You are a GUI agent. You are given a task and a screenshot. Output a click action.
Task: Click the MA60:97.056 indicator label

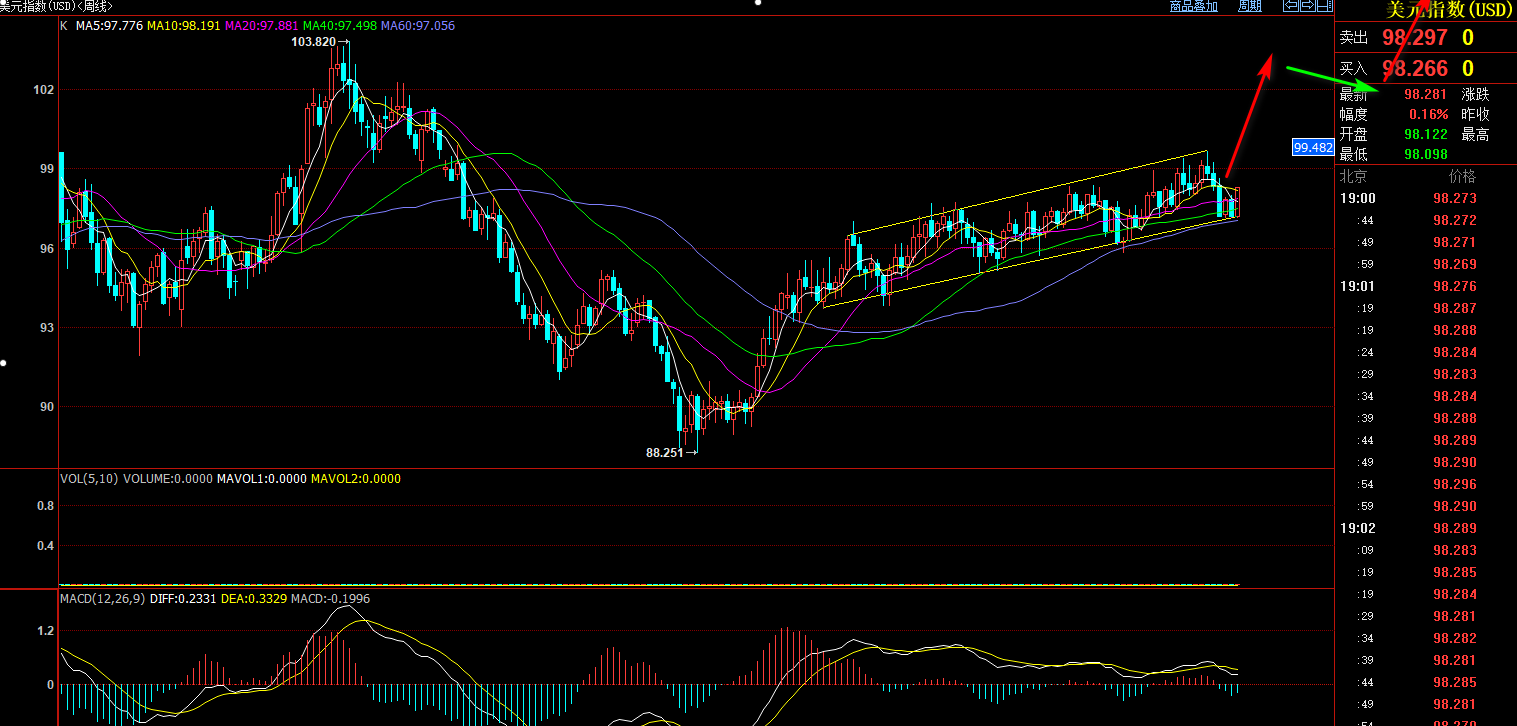417,26
